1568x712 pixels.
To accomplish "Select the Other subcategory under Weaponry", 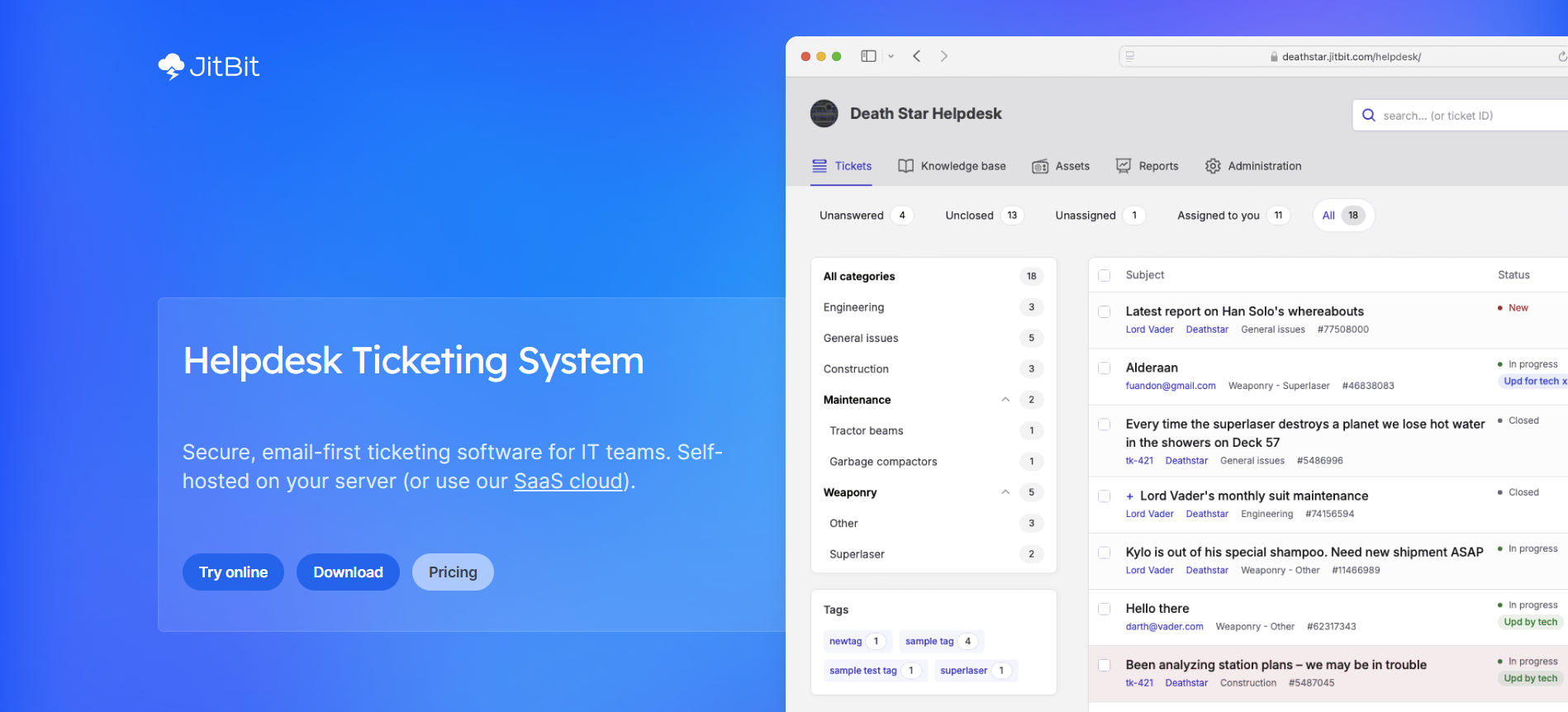I will coord(934,524).
